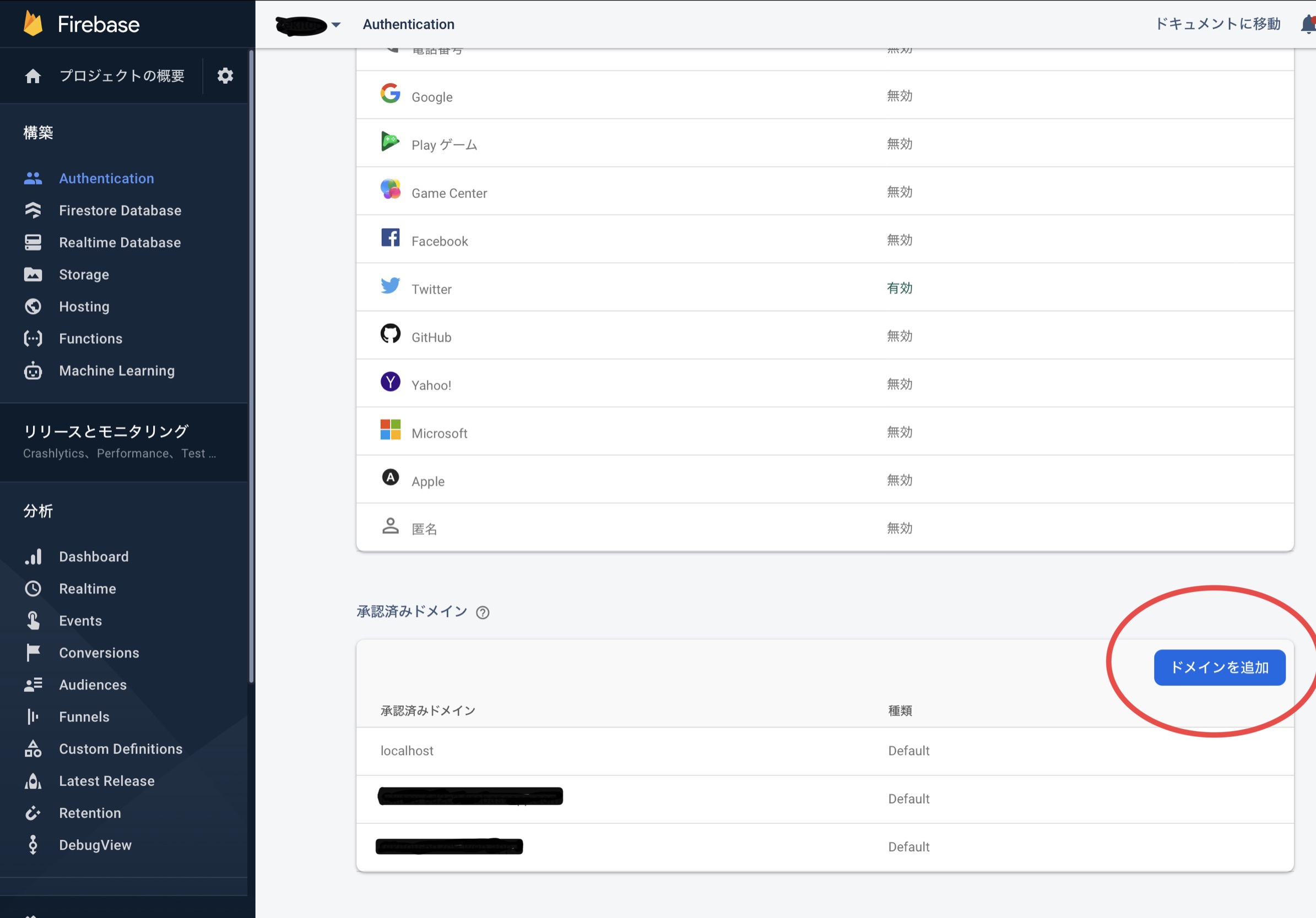
Task: Click the ドメインを追加 button
Action: click(x=1220, y=667)
